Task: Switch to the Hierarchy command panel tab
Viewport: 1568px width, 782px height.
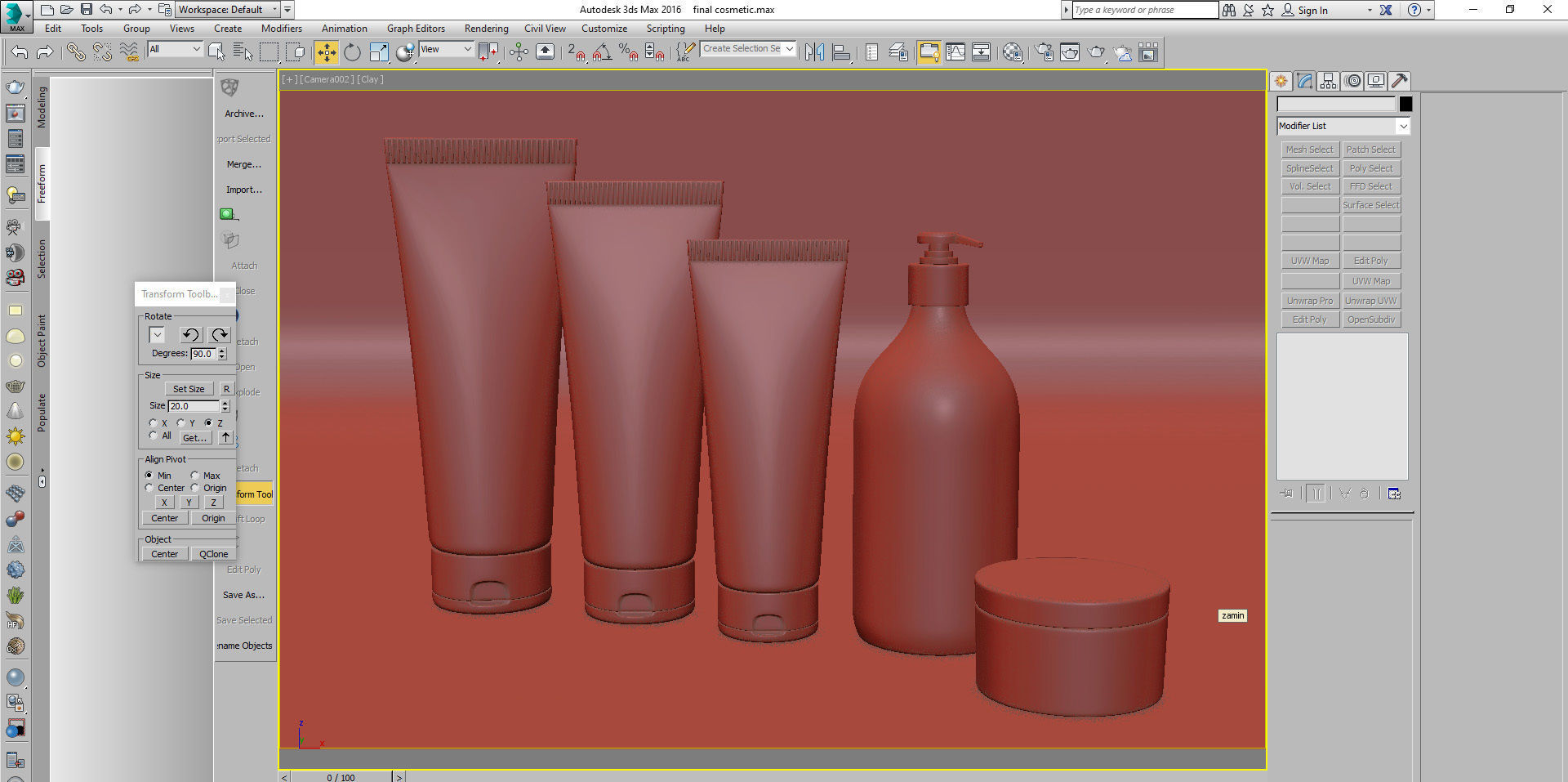Action: click(x=1328, y=81)
